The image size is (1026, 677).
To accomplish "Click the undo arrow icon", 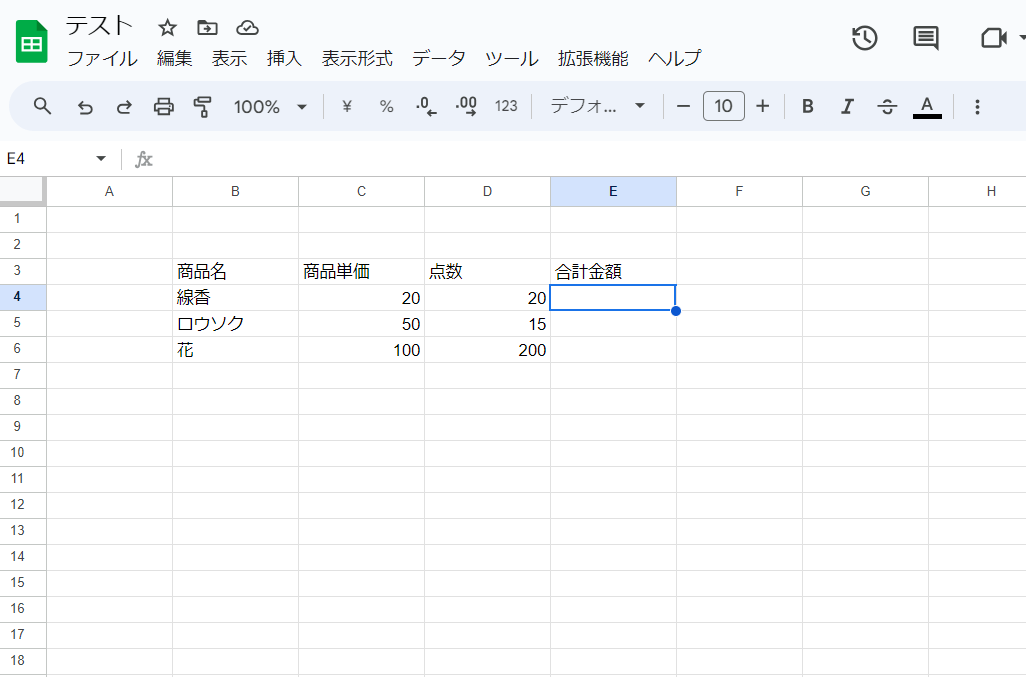I will click(x=85, y=106).
